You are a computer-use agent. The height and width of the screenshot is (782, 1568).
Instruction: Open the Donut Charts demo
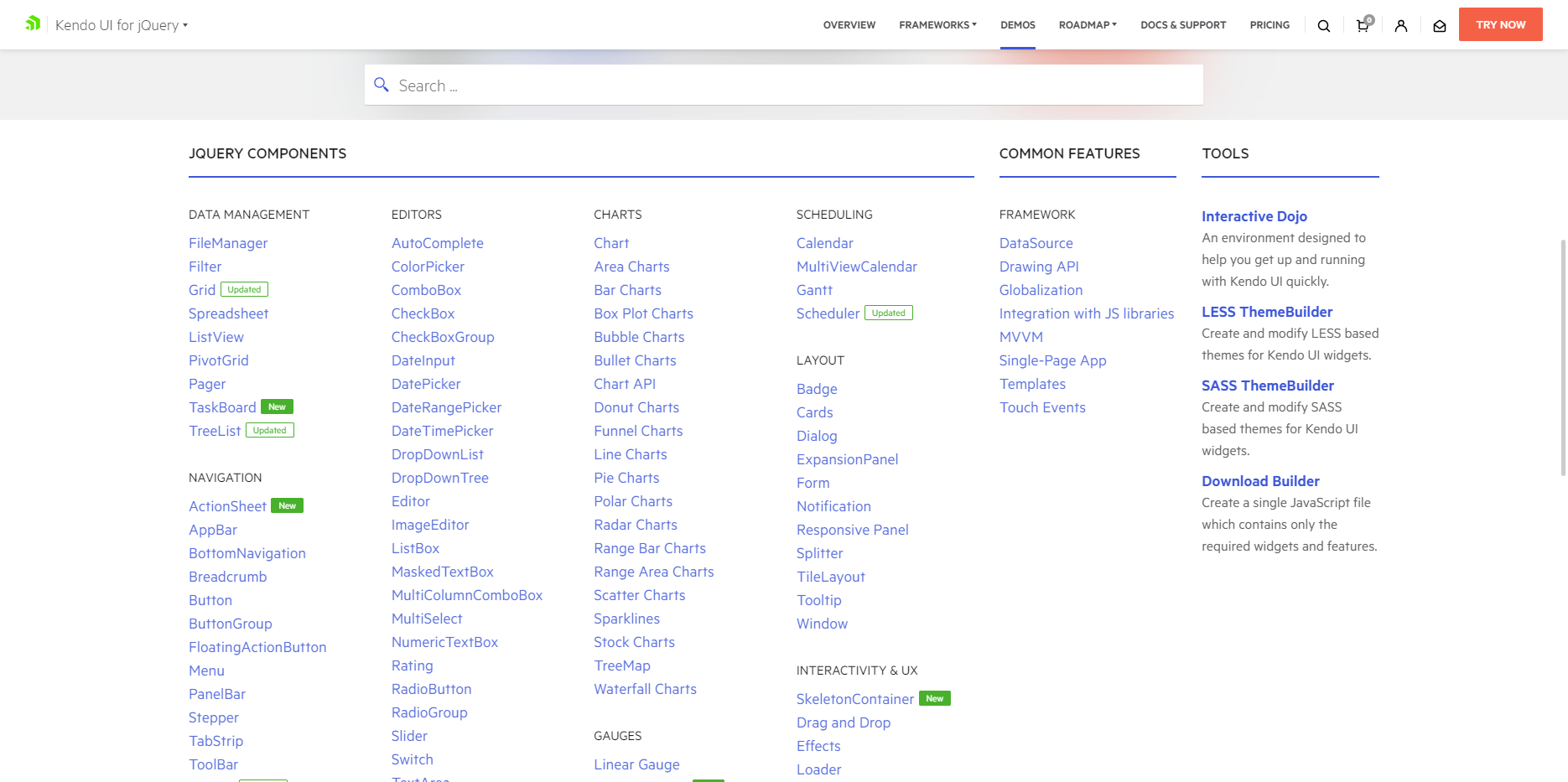pos(636,407)
